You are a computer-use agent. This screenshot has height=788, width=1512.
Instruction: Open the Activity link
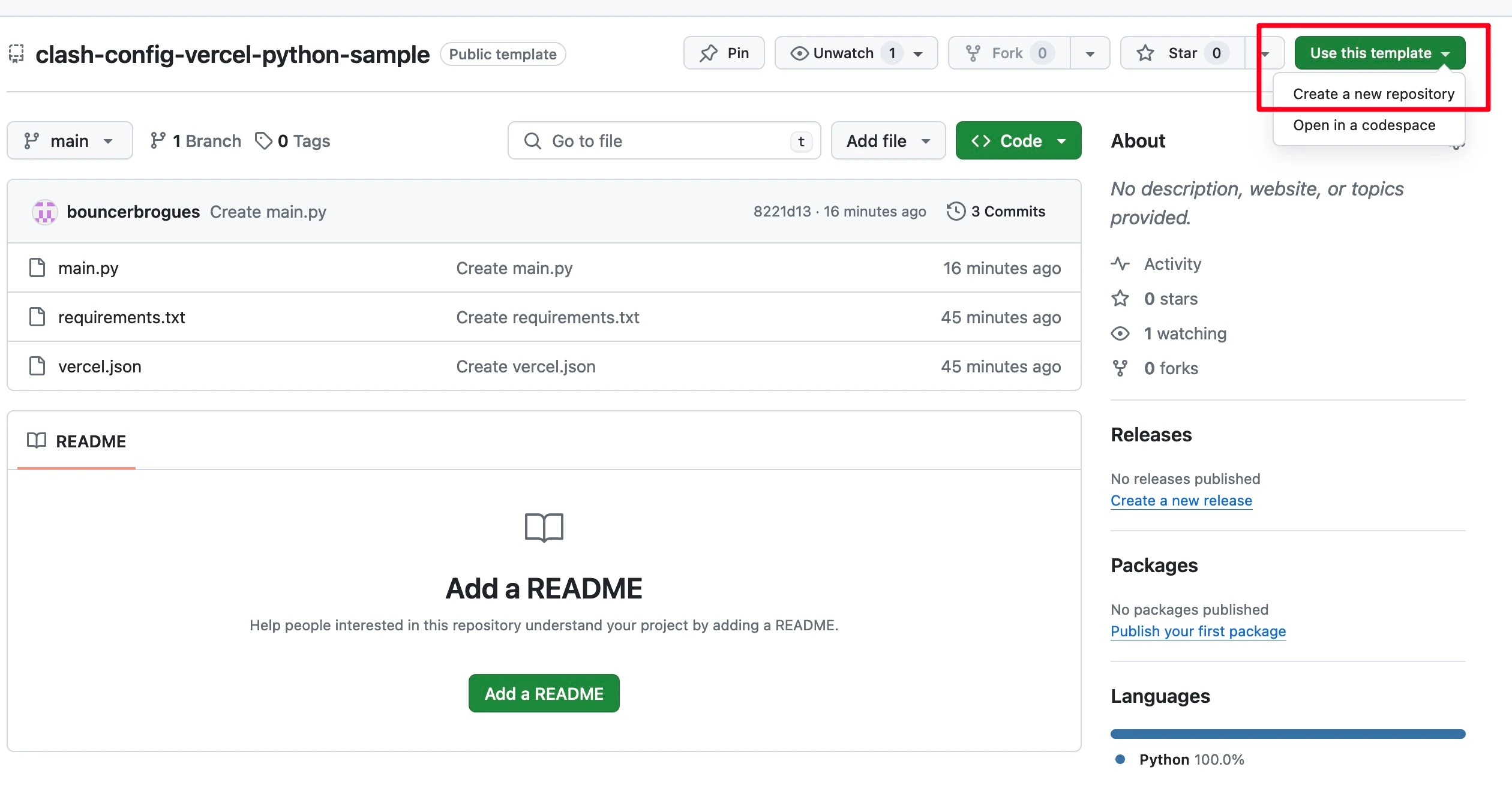click(1156, 264)
